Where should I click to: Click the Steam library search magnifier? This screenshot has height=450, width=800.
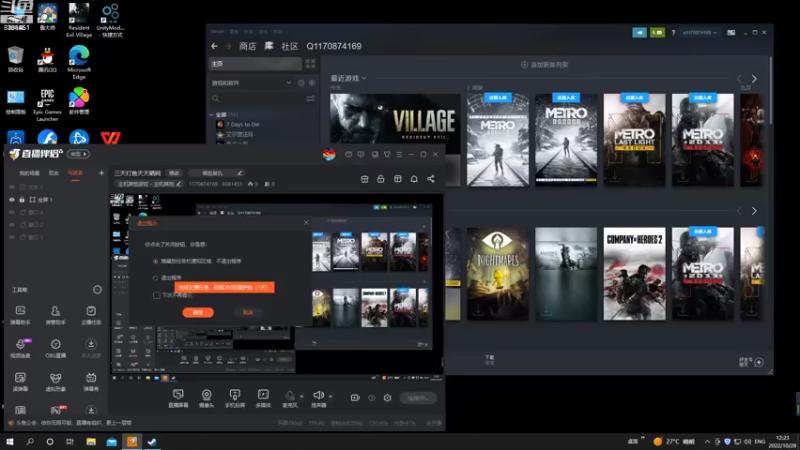click(x=215, y=98)
